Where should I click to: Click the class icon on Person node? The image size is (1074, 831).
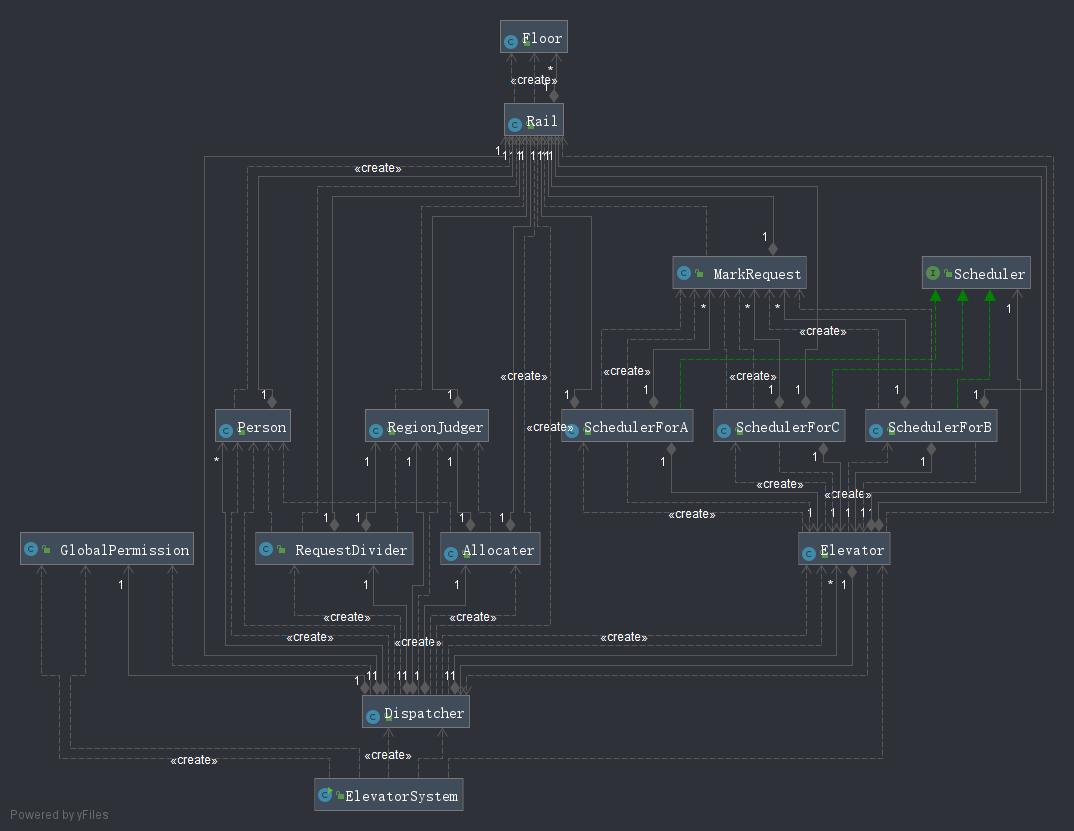click(x=226, y=431)
